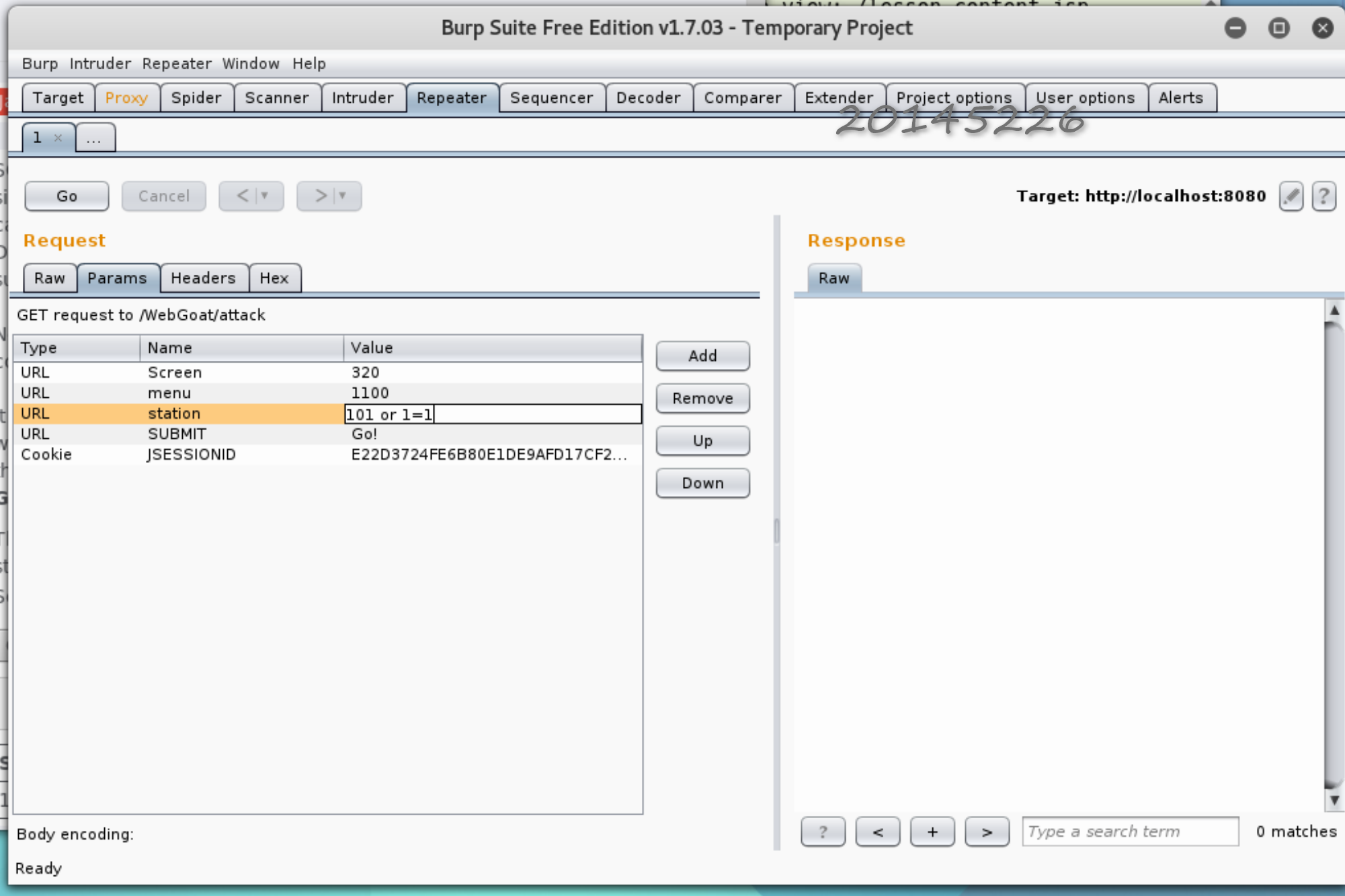The height and width of the screenshot is (896, 1345).
Task: Open history back dropdown arrow
Action: pyautogui.click(x=265, y=196)
